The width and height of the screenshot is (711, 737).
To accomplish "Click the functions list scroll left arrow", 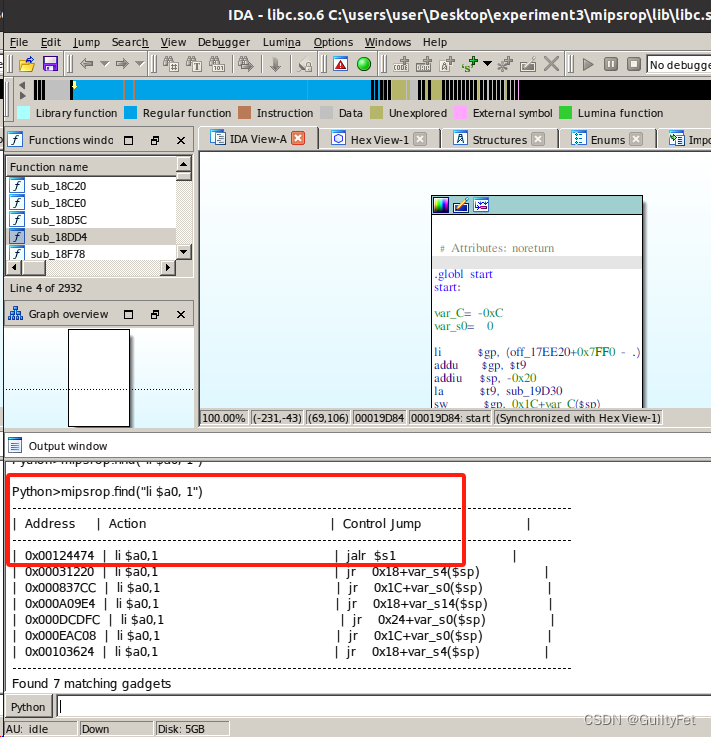I will 14,267.
